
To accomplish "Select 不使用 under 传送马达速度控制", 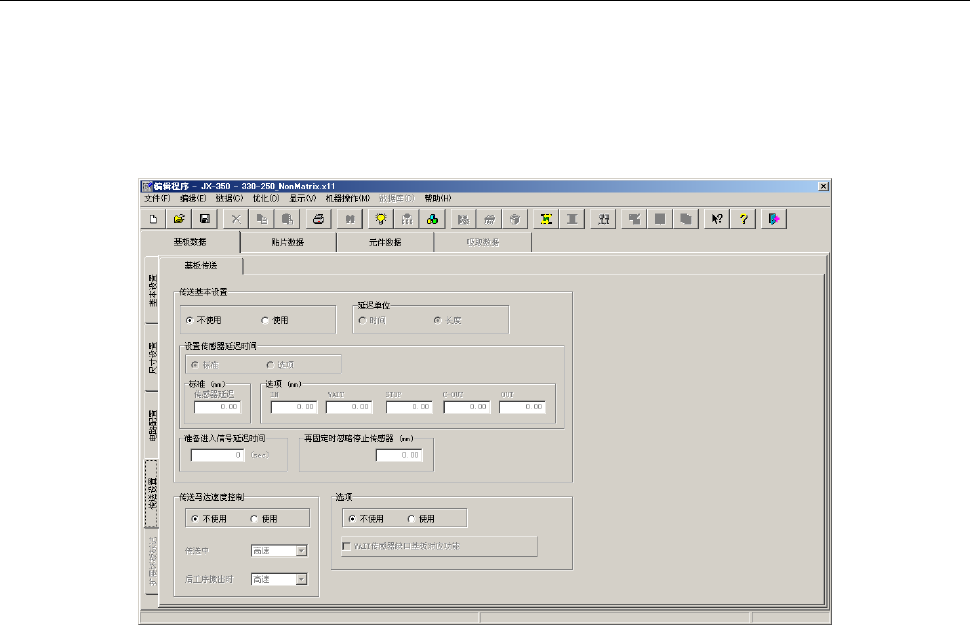I will click(x=209, y=519).
